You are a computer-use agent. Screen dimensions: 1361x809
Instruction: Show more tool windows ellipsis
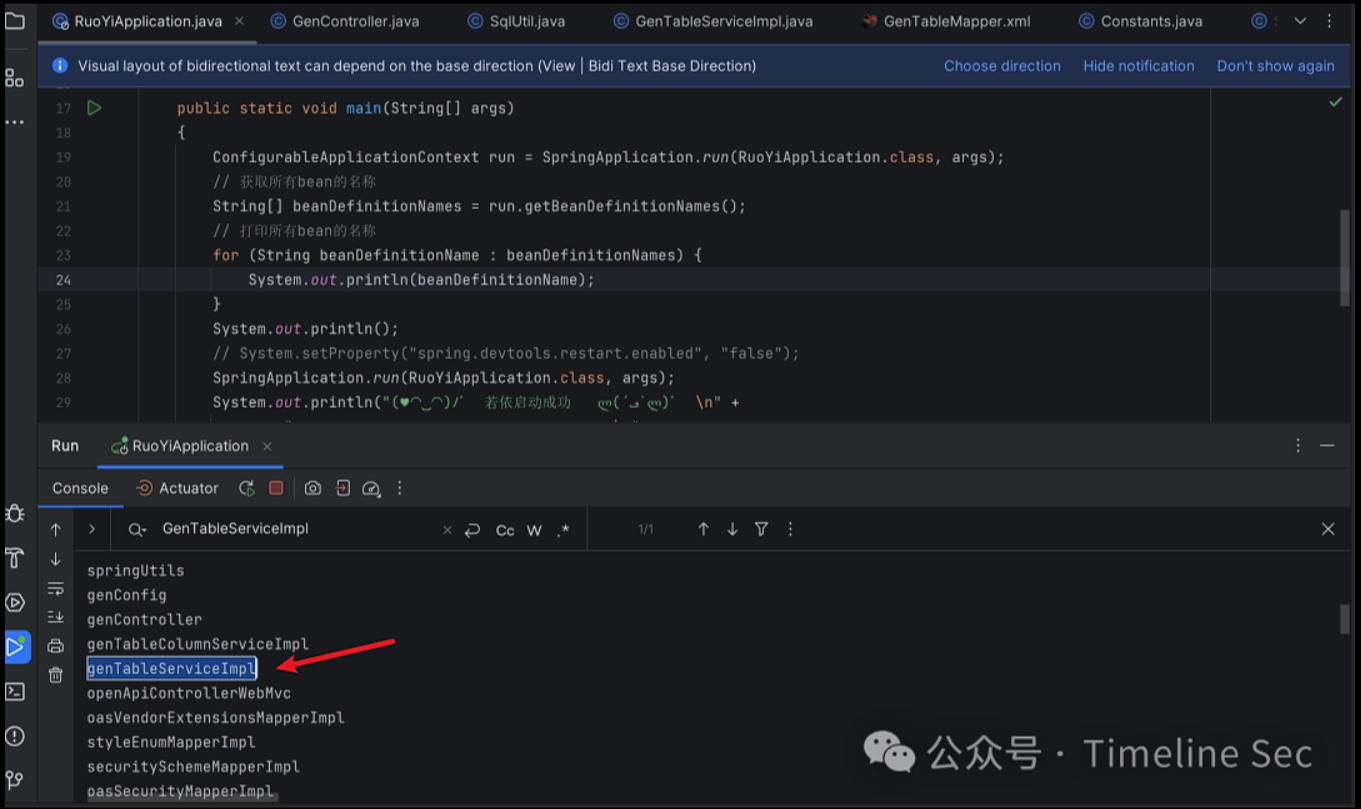[x=15, y=122]
